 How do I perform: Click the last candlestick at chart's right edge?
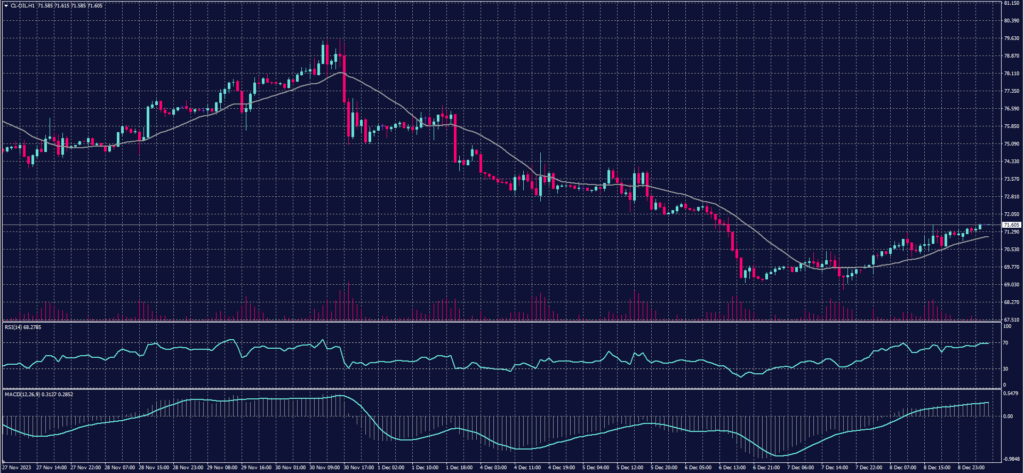[980, 227]
